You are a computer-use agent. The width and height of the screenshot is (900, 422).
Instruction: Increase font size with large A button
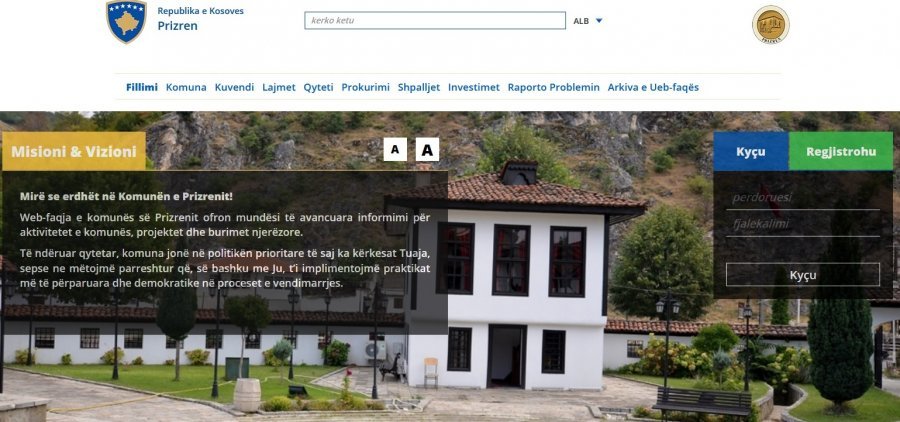pos(427,149)
